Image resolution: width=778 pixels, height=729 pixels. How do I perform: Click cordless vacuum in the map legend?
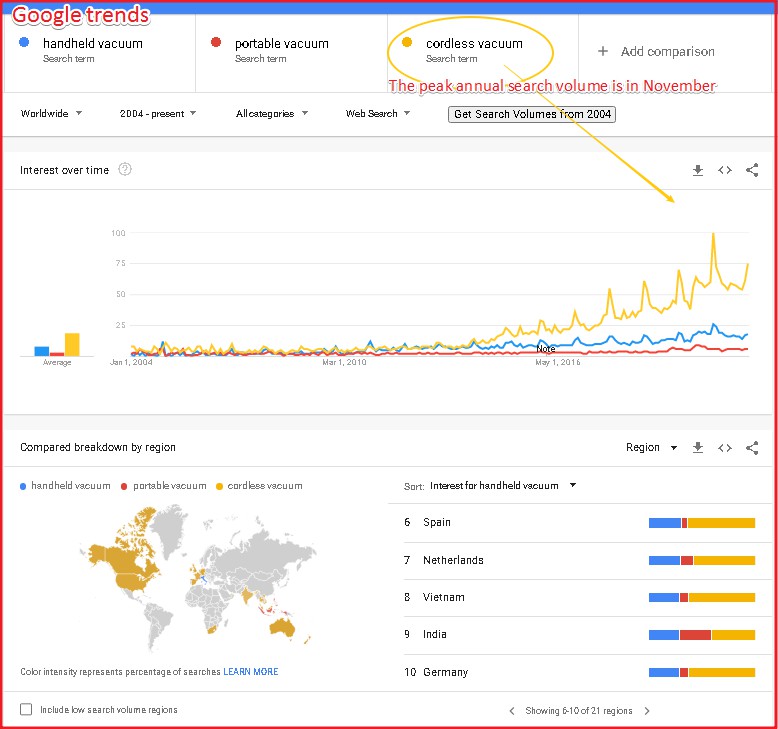click(259, 486)
